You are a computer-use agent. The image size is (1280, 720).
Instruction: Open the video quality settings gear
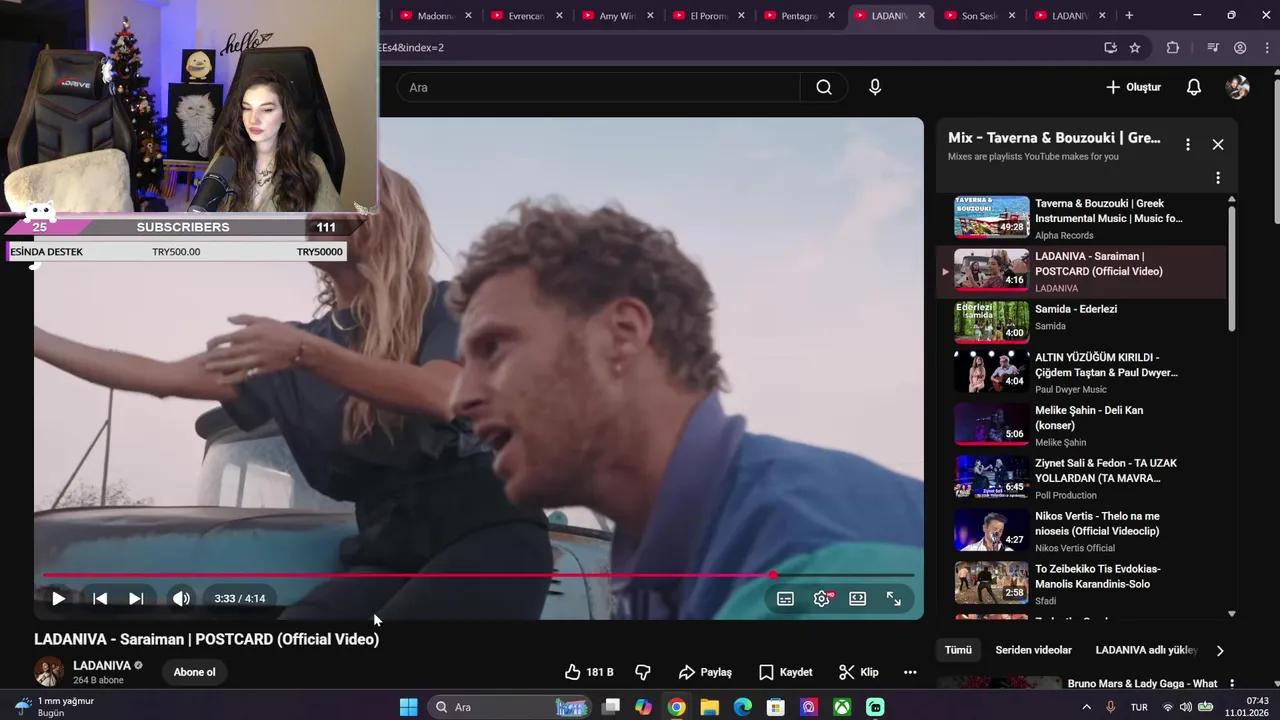pos(821,598)
